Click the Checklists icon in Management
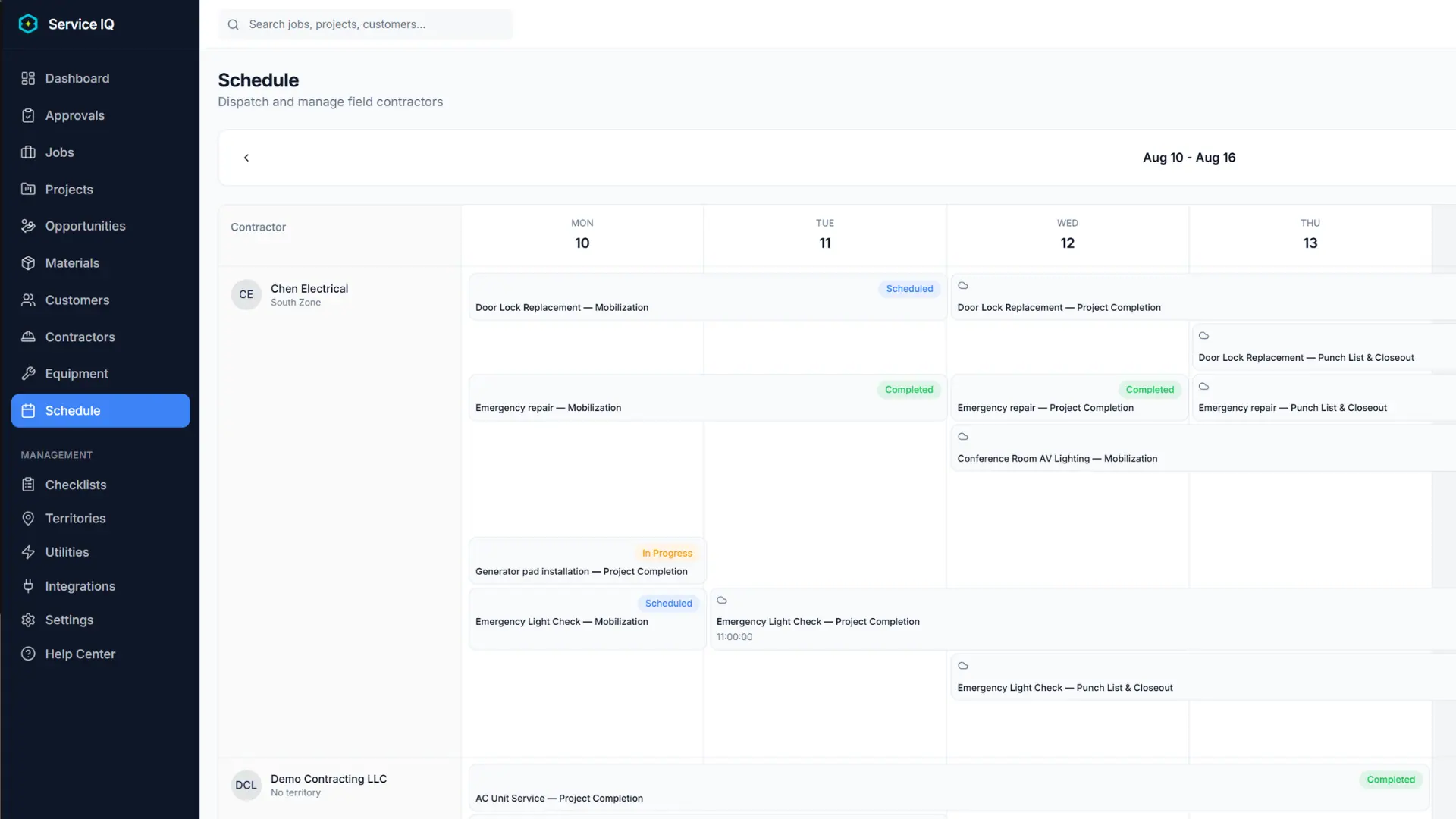The height and width of the screenshot is (819, 1456). [28, 485]
